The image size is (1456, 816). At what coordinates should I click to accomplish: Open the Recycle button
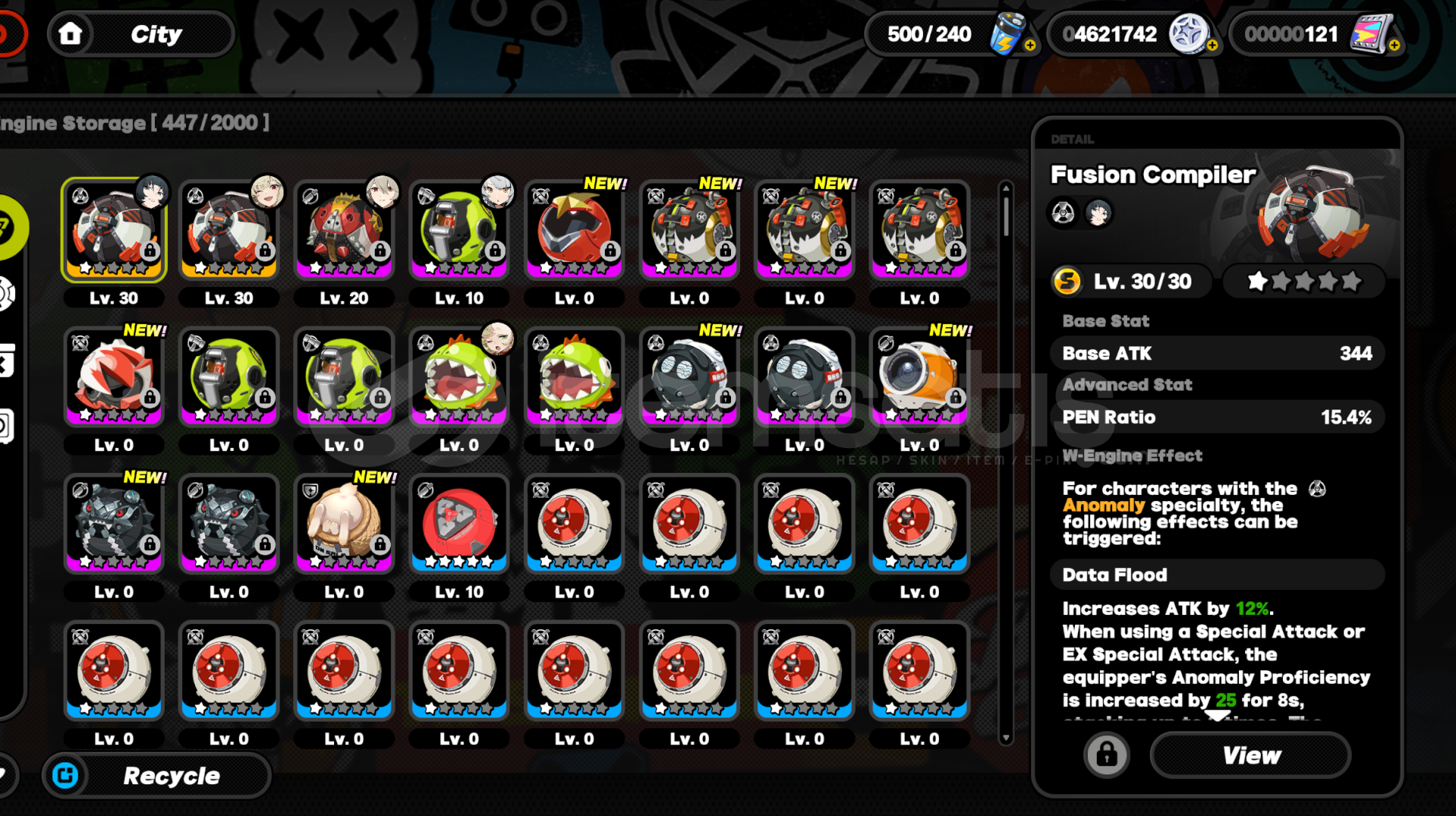(x=156, y=775)
